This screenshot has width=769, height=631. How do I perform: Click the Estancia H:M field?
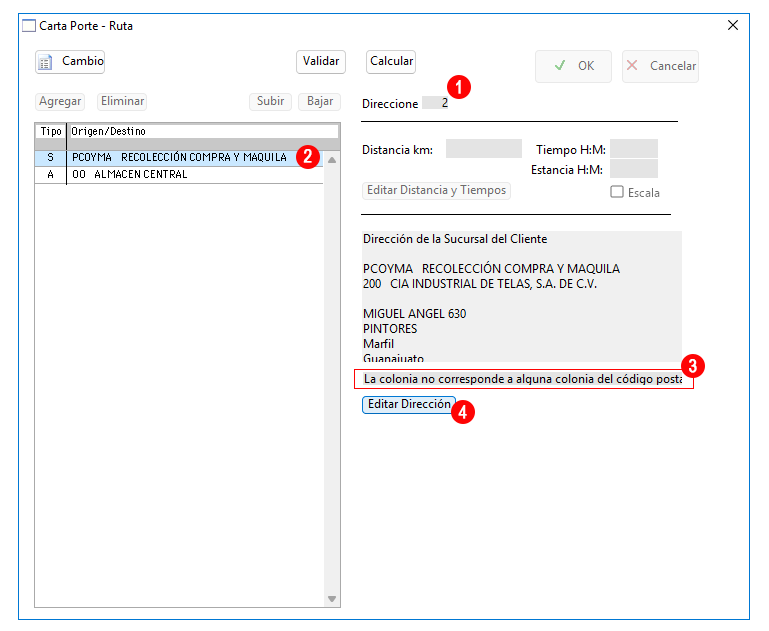(x=634, y=169)
